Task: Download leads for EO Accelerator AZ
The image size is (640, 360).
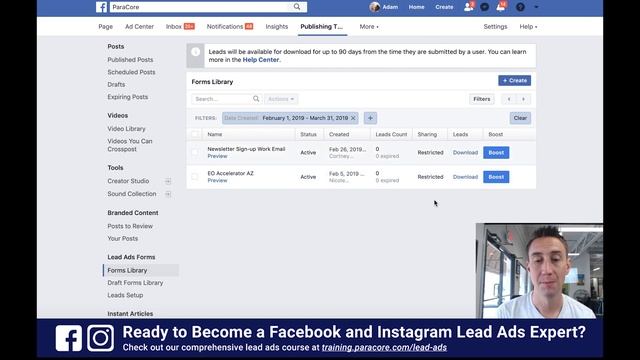Action: (465, 177)
